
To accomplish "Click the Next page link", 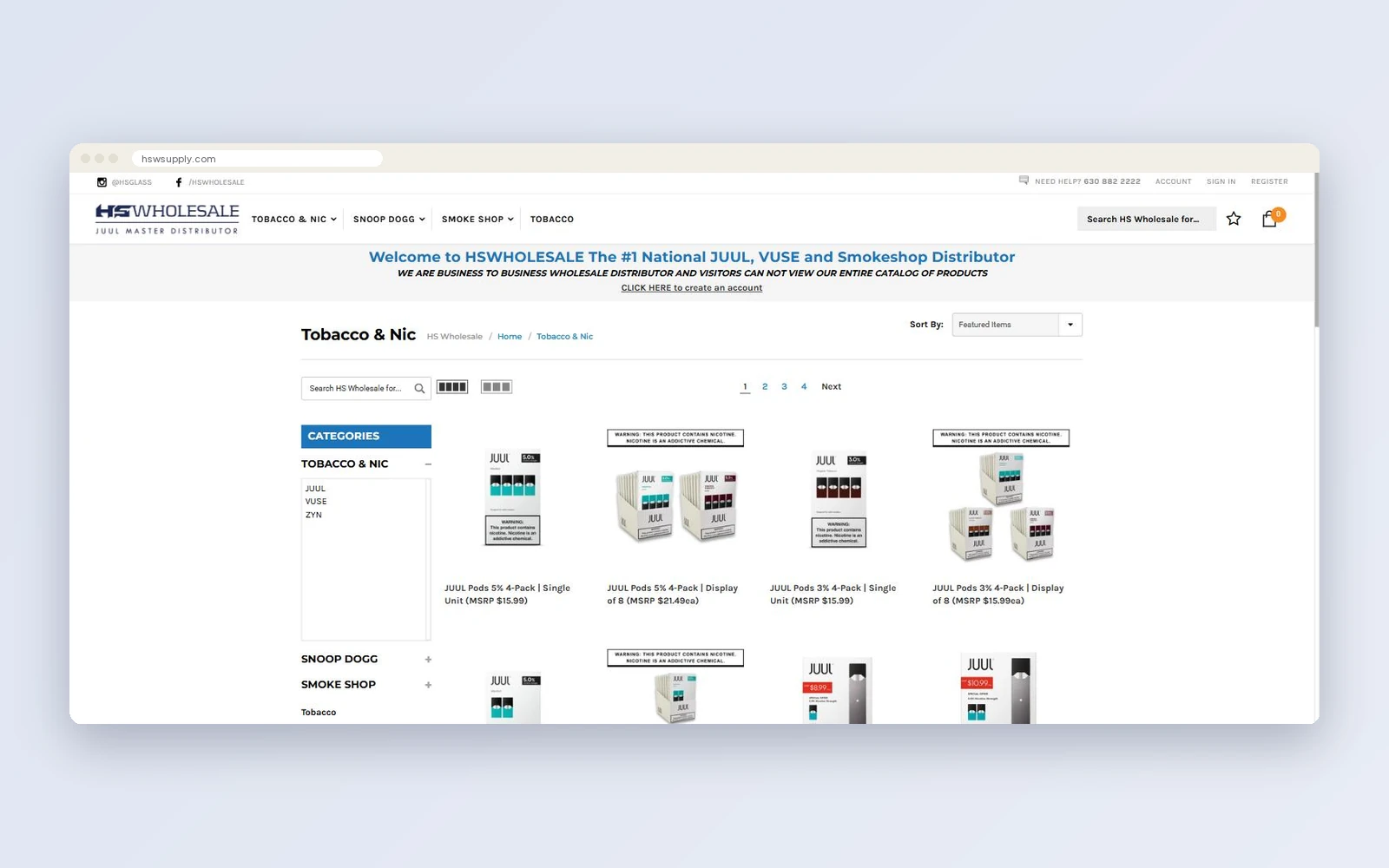I will coord(831,387).
